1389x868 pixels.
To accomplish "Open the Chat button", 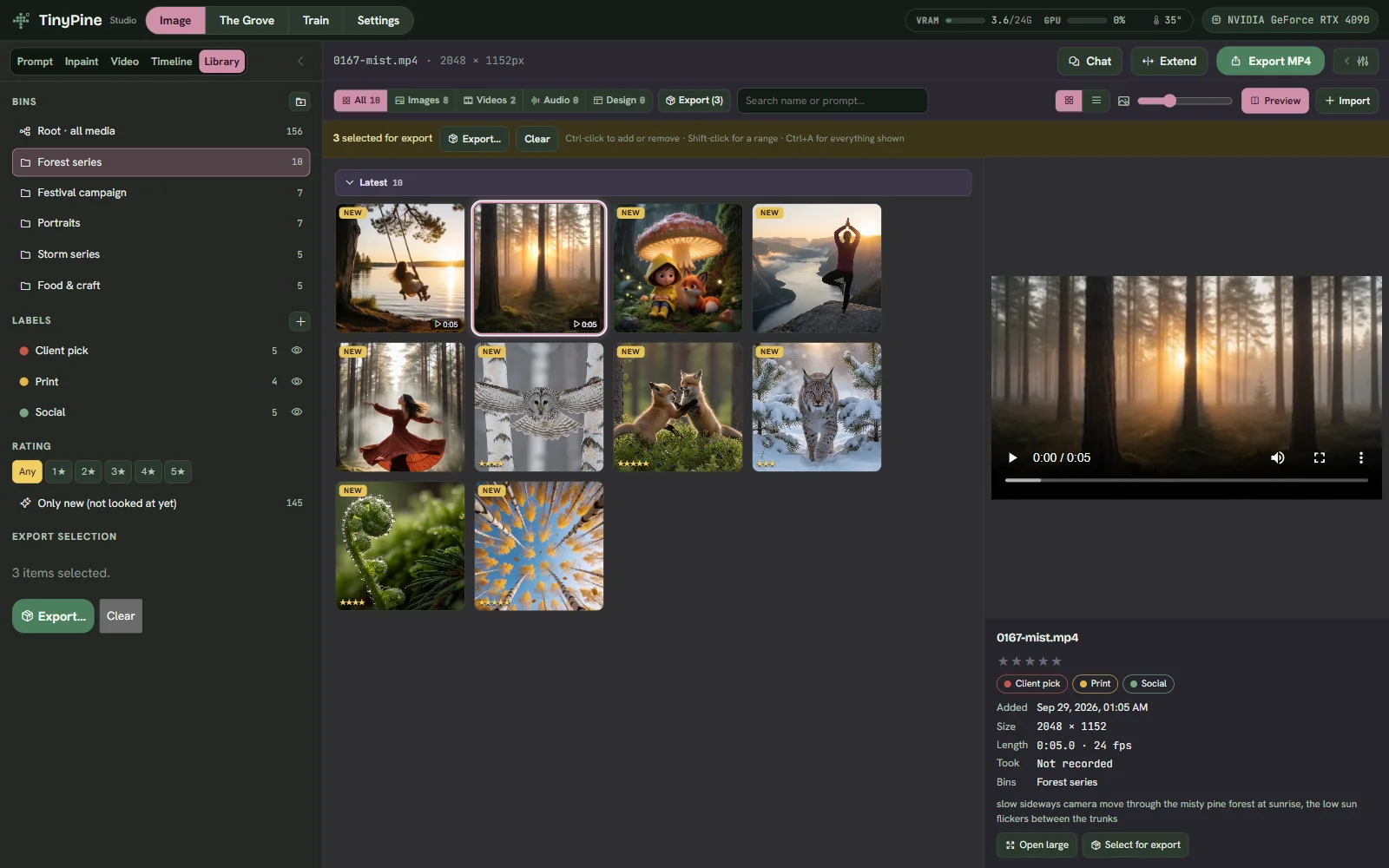I will click(x=1089, y=61).
